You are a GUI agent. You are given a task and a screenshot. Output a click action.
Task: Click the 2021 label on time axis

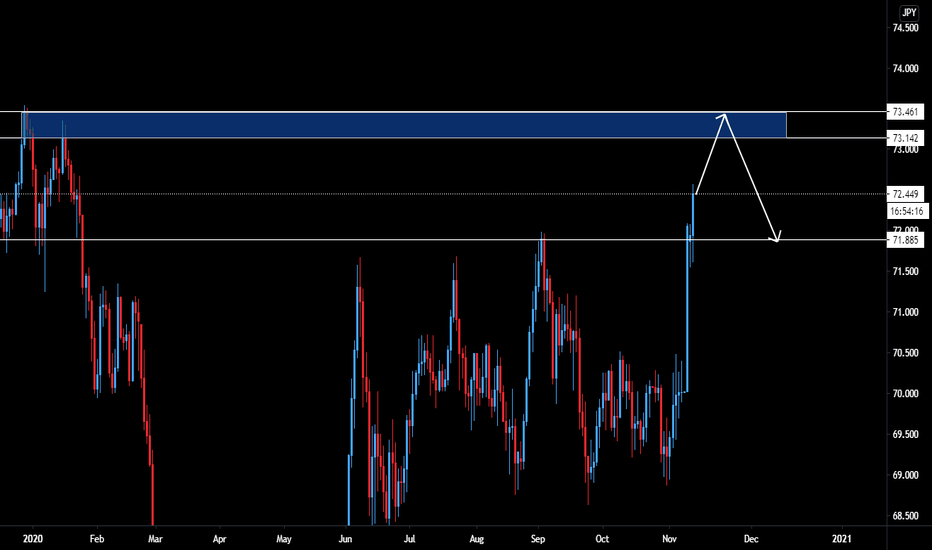pos(842,539)
